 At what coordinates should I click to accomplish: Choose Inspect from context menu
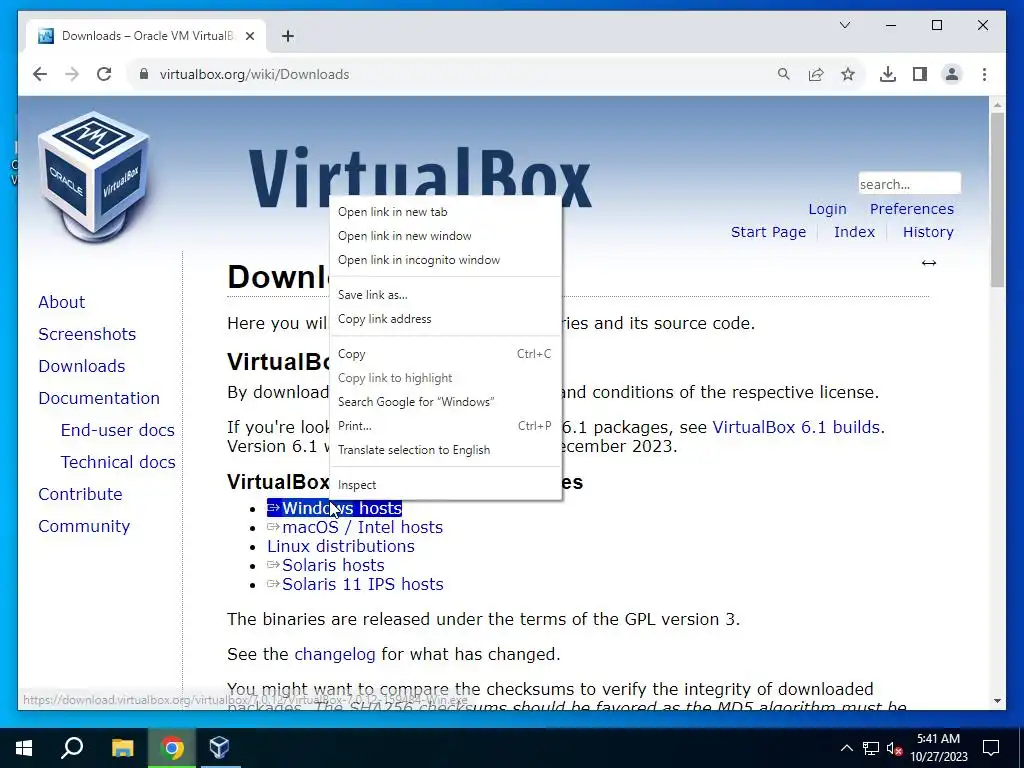tap(445, 485)
